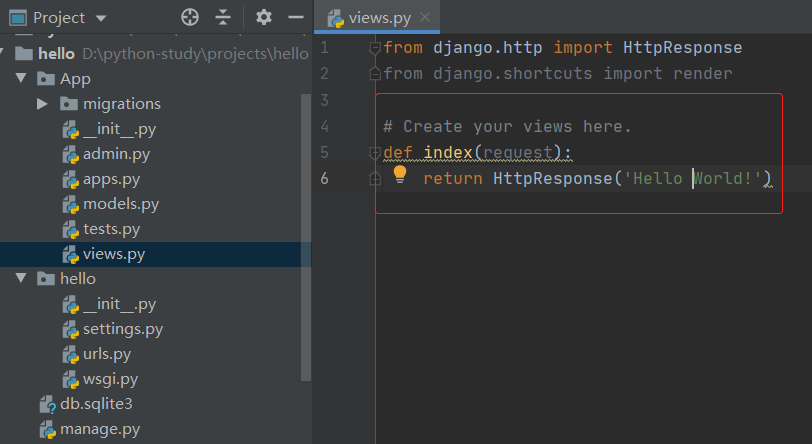
Task: Select the manage.py file icon
Action: coord(47,430)
